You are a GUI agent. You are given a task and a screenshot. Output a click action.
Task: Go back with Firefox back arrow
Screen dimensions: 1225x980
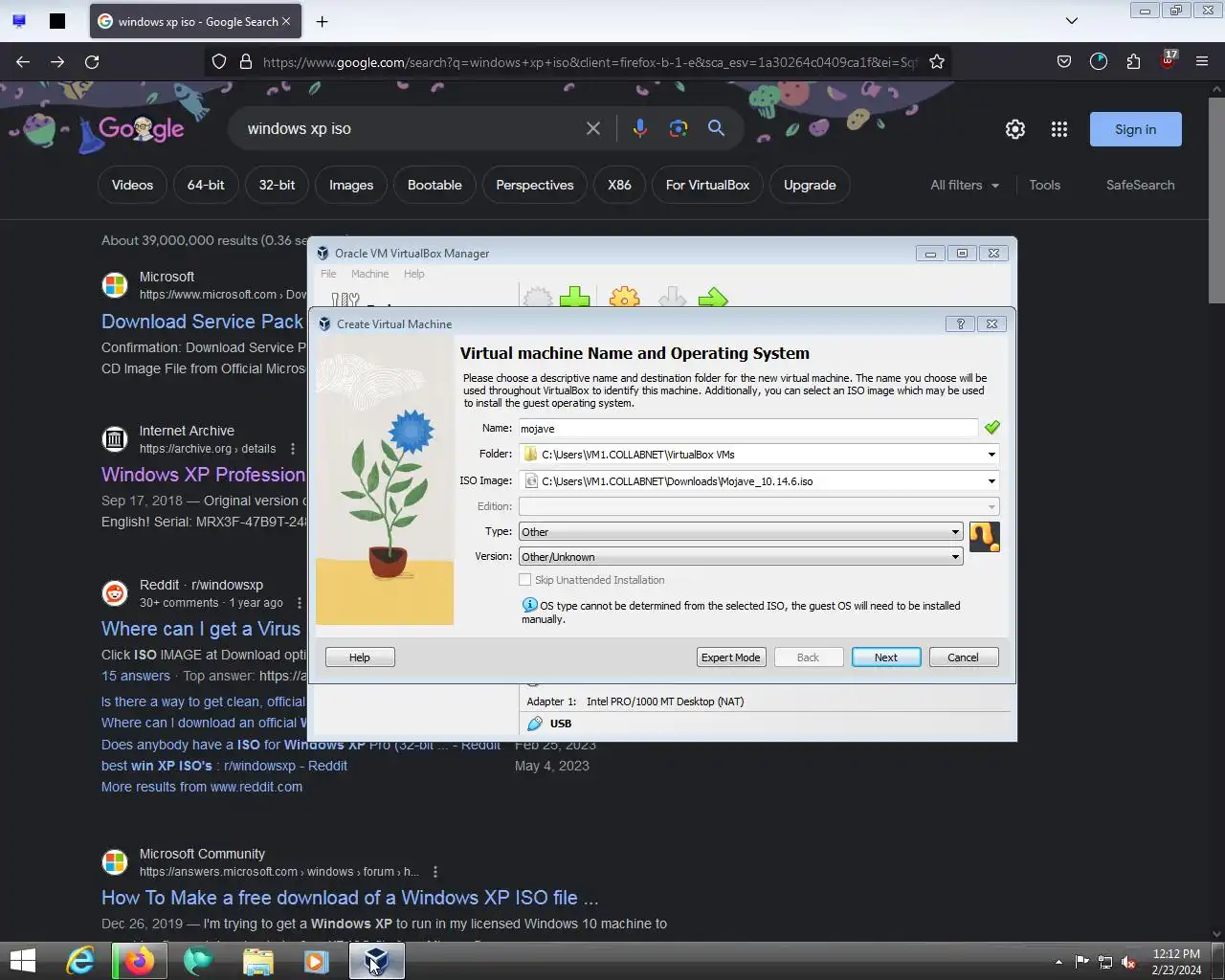pyautogui.click(x=23, y=62)
